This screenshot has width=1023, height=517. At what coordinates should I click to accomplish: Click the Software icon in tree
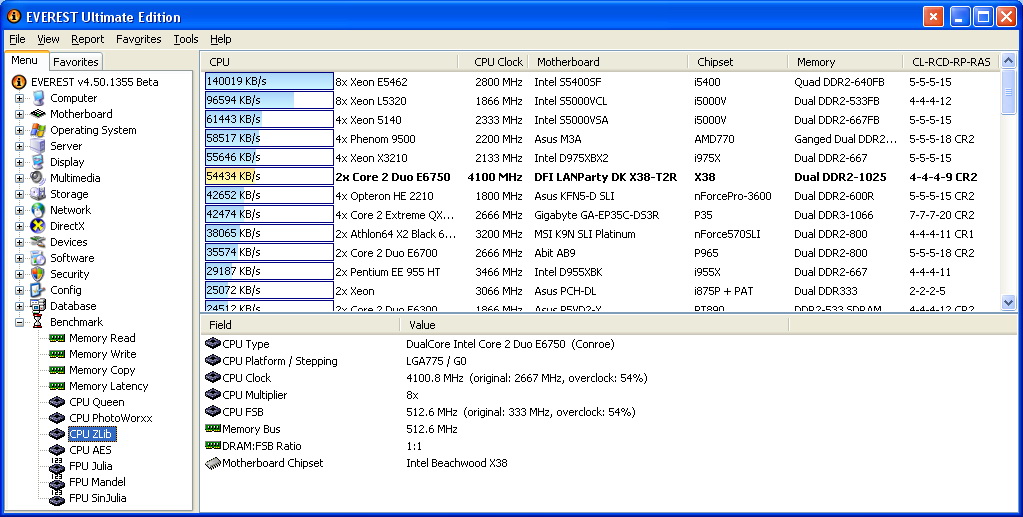point(38,258)
